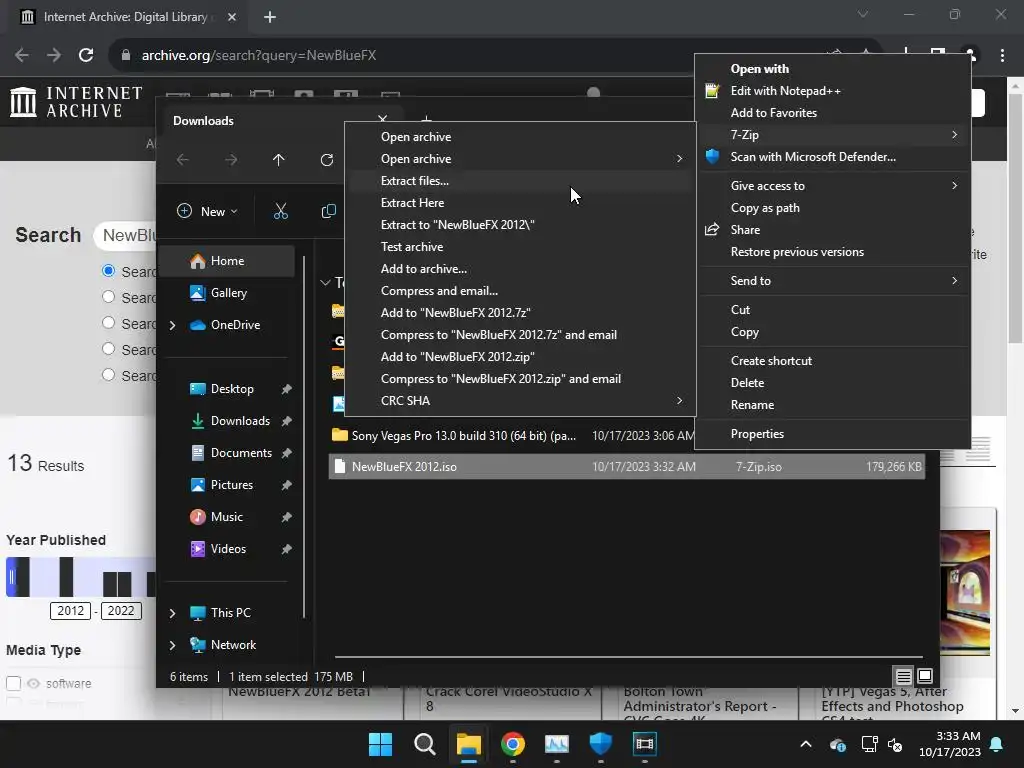
Task: Open taskbar Search
Action: tap(424, 744)
